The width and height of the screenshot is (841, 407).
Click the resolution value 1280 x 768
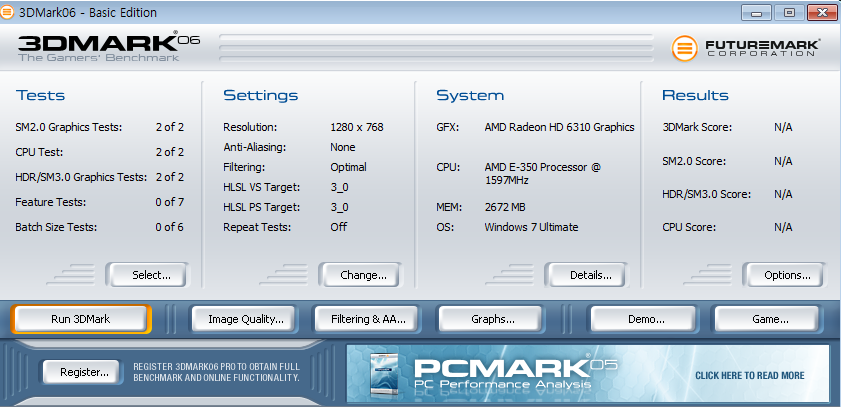[357, 127]
